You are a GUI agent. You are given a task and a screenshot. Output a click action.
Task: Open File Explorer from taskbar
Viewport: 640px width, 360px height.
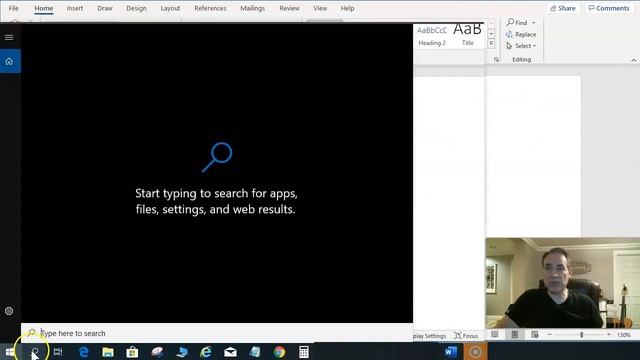(x=108, y=351)
